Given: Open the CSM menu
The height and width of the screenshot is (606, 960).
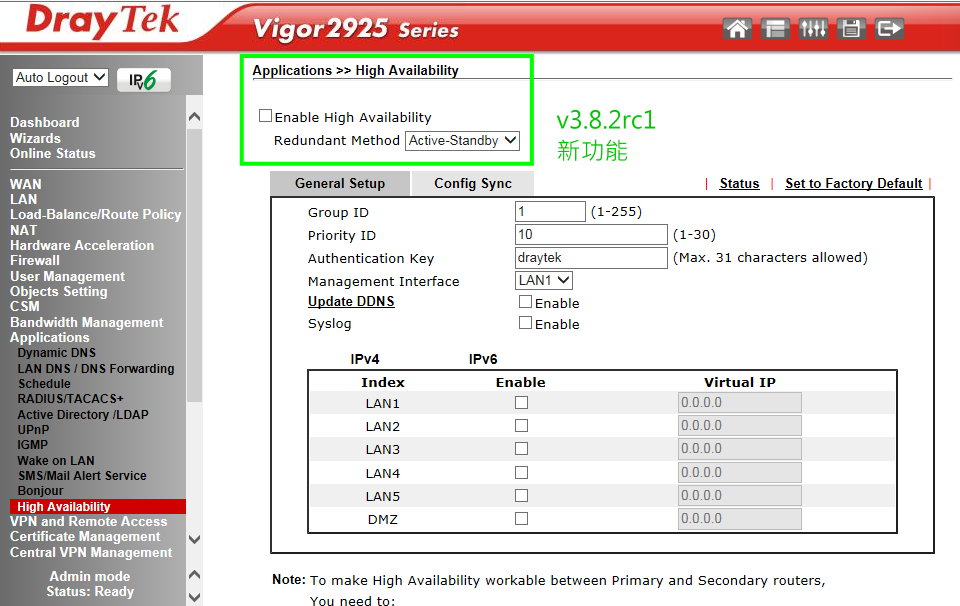Looking at the screenshot, I should (24, 307).
